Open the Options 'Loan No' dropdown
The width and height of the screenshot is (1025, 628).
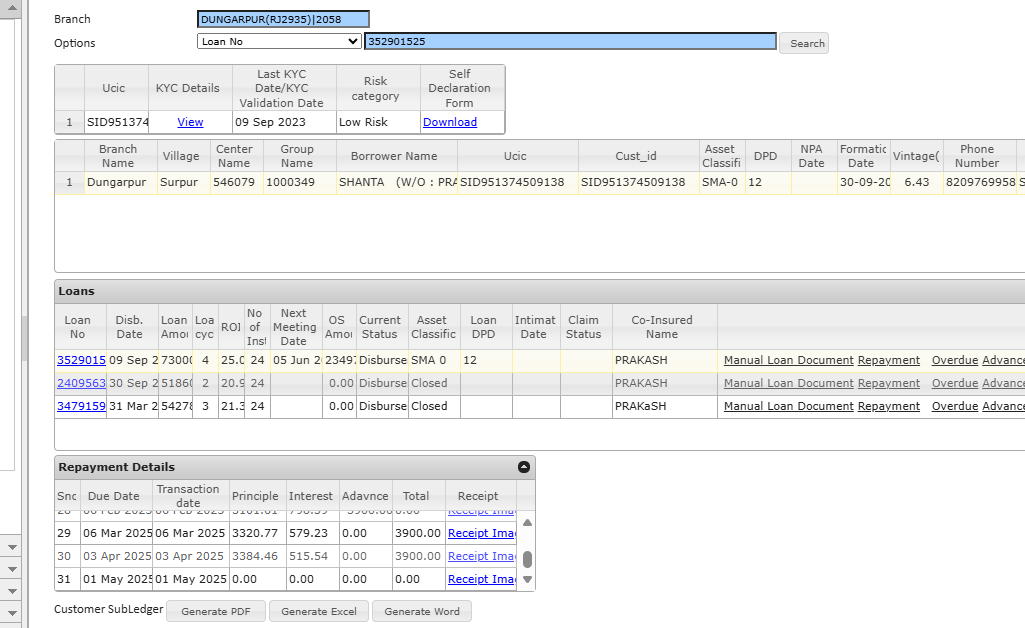[x=279, y=42]
